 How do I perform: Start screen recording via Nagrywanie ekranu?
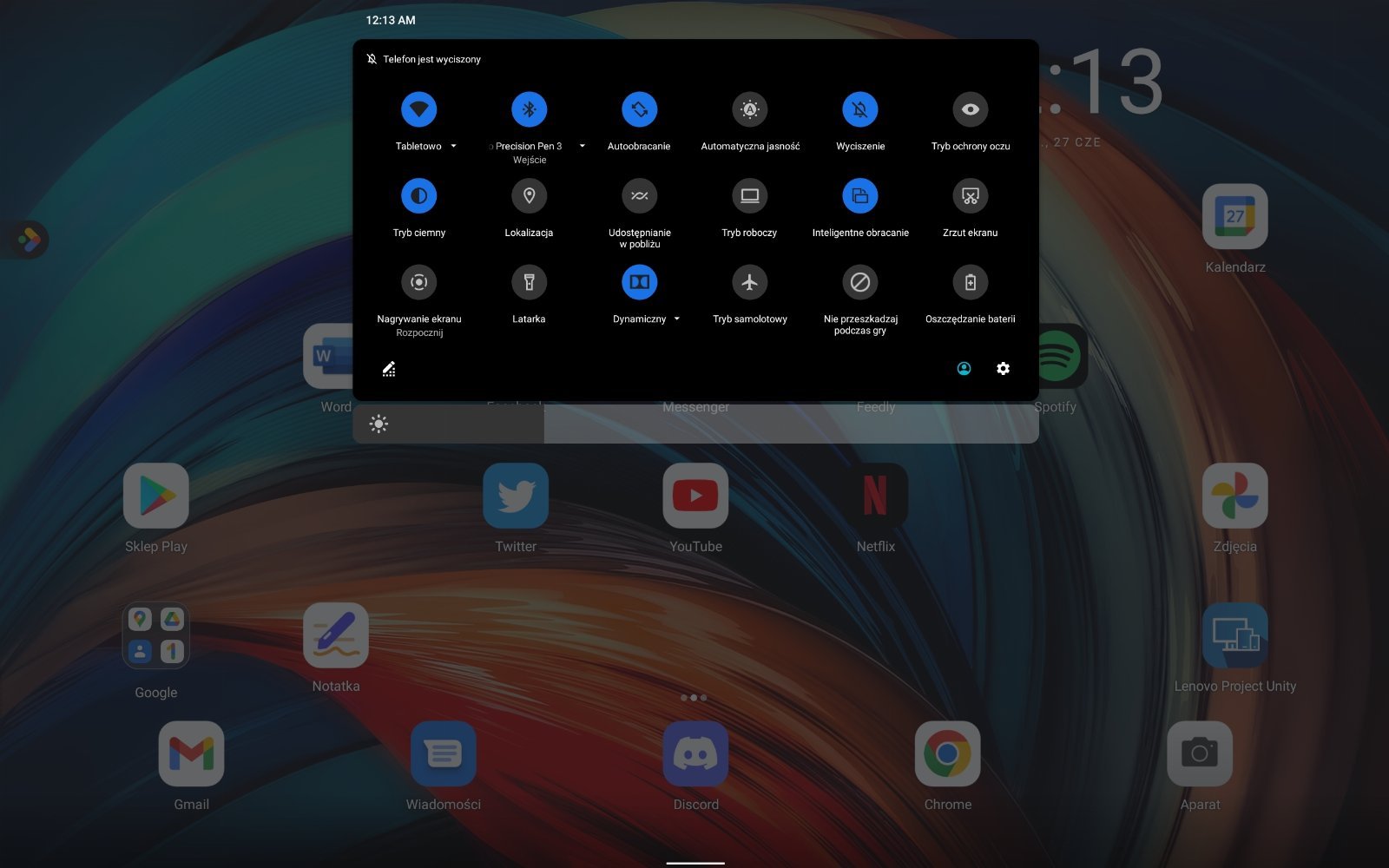click(x=418, y=282)
